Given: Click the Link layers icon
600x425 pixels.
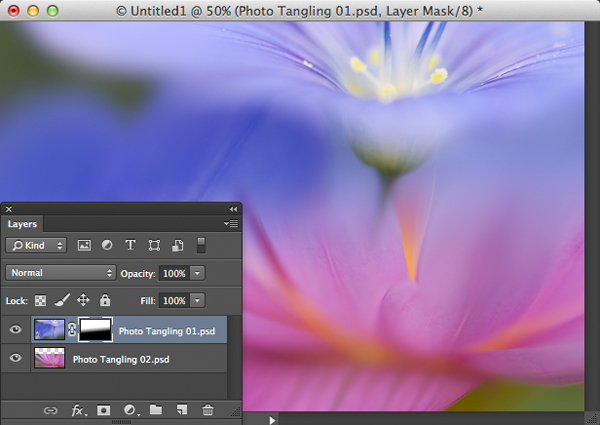Looking at the screenshot, I should click(x=50, y=410).
